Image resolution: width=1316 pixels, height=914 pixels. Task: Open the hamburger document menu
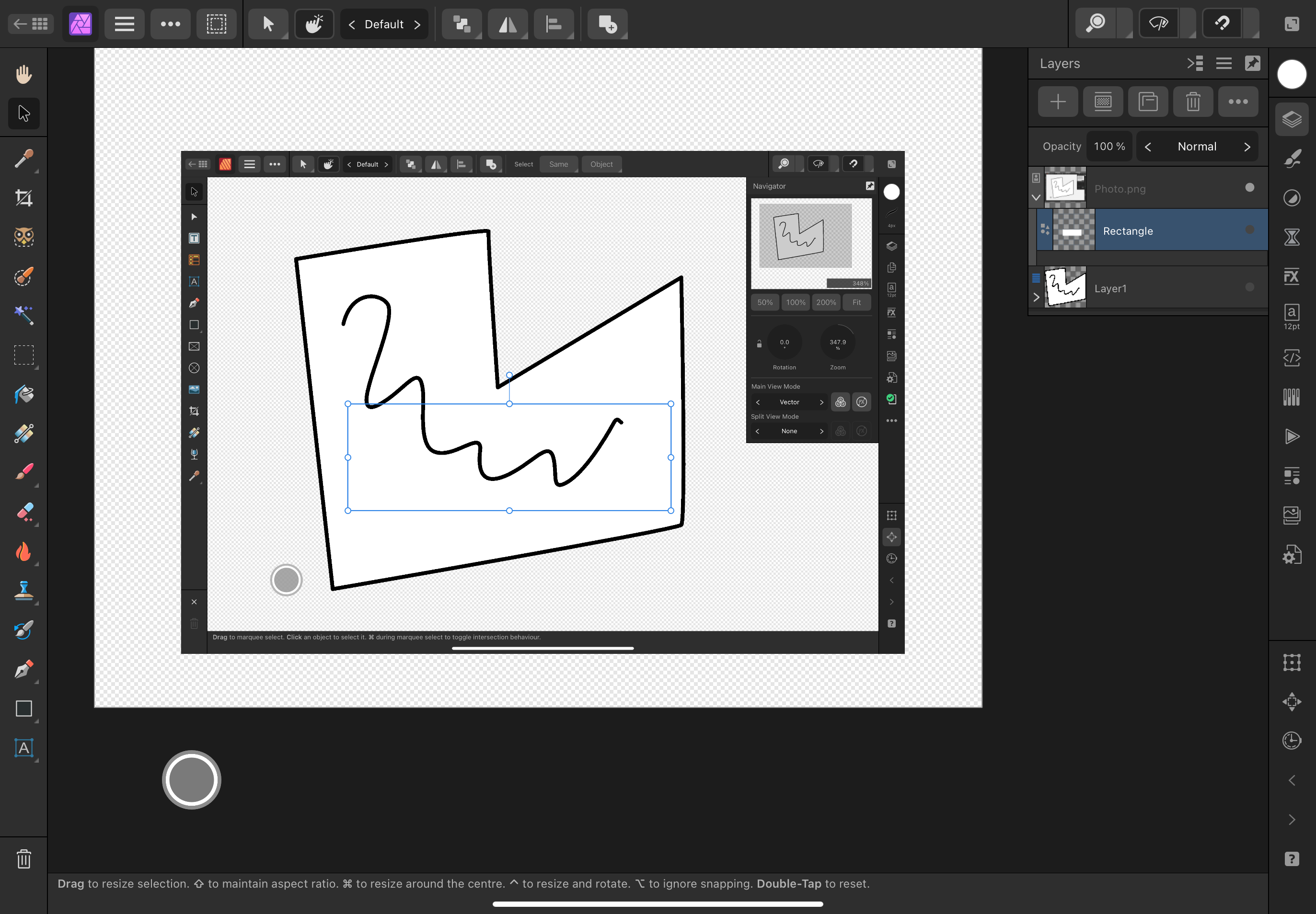click(x=124, y=24)
